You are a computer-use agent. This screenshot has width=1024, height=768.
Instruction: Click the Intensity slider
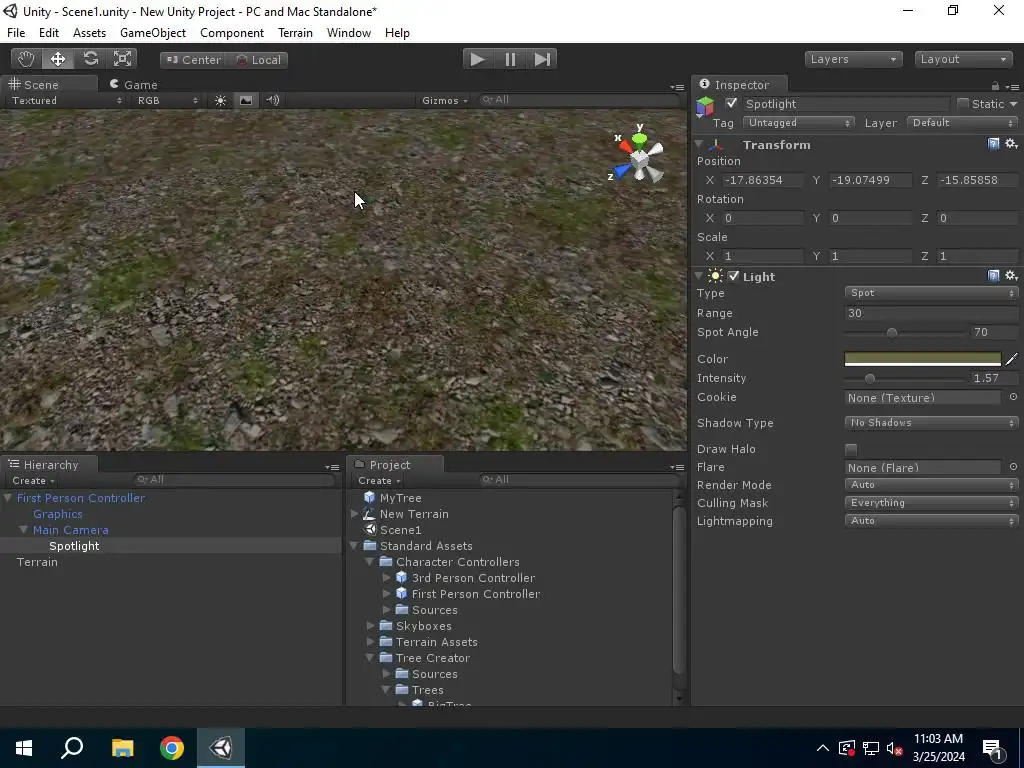[904, 378]
